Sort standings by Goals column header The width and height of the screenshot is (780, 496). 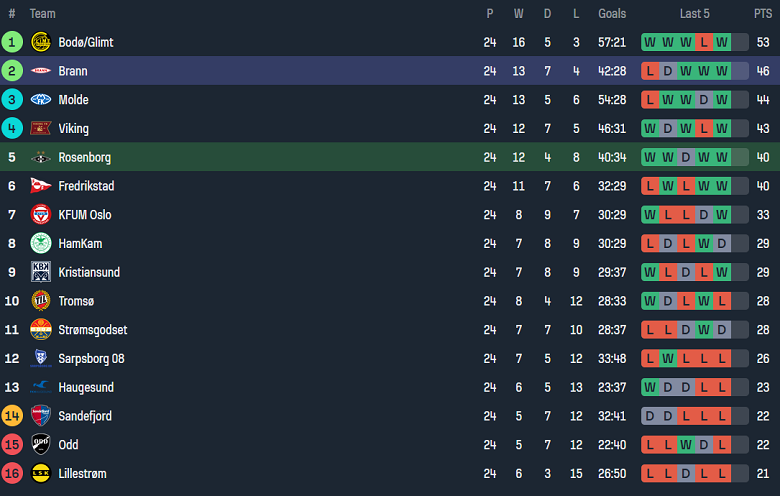coord(612,14)
